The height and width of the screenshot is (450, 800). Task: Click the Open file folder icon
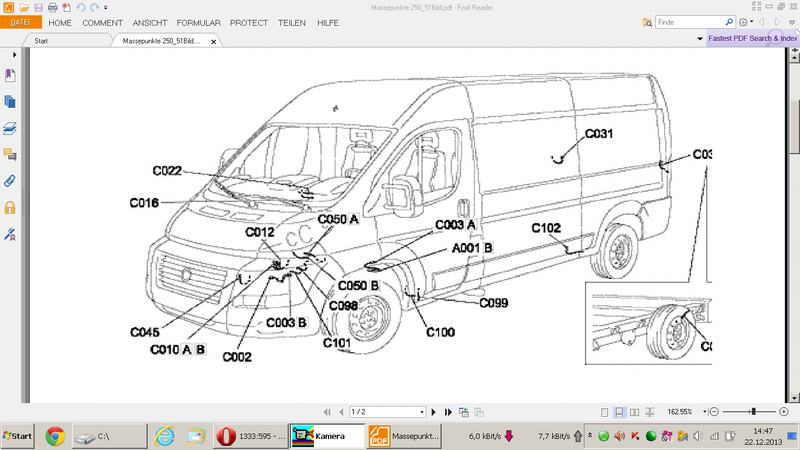click(25, 7)
